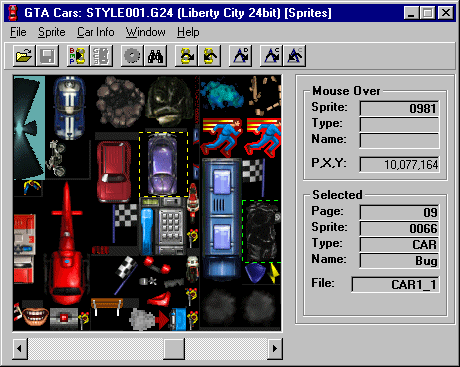Select the brown park bench sprite
The width and height of the screenshot is (460, 367).
tap(107, 306)
